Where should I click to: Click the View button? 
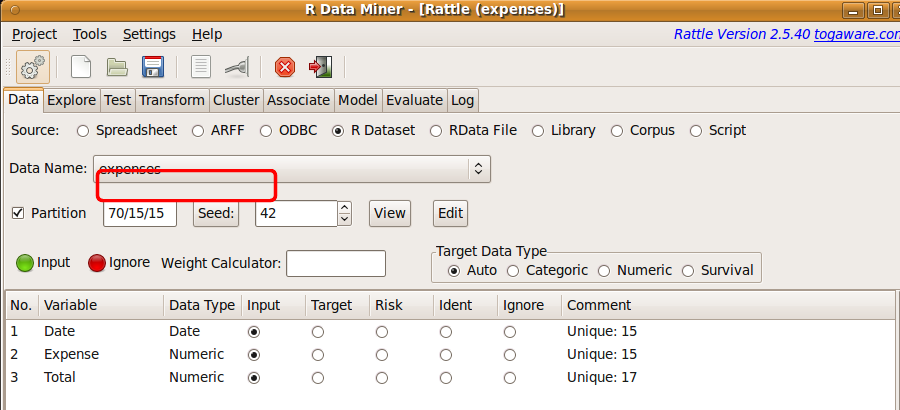pos(390,213)
